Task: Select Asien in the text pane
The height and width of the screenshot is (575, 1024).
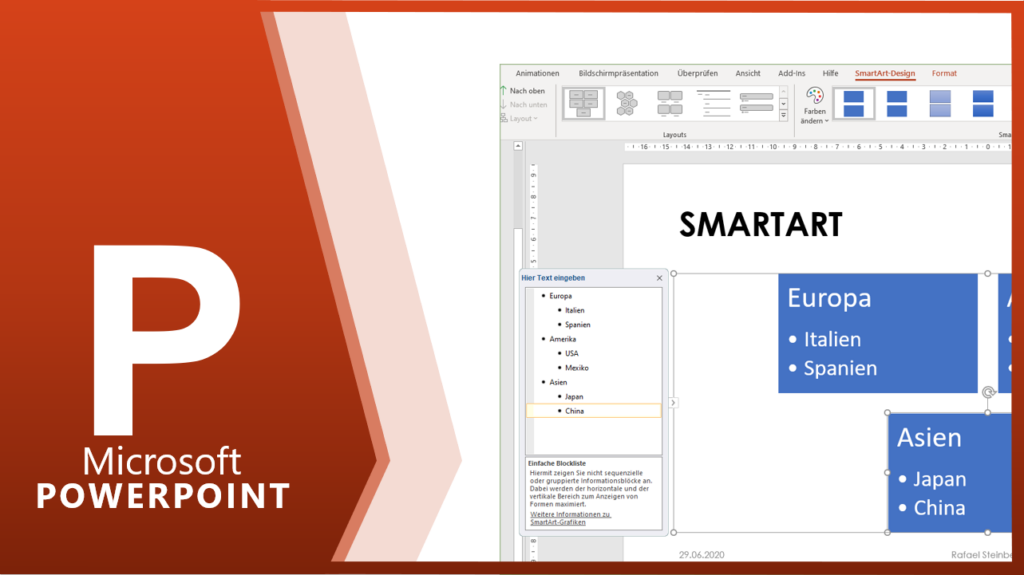Action: [x=558, y=382]
